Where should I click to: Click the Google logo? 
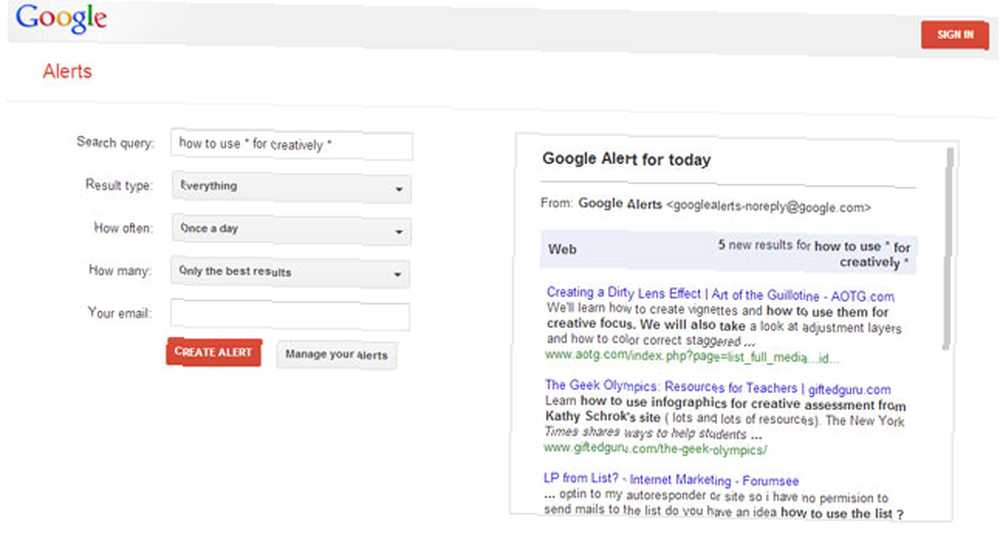61,19
